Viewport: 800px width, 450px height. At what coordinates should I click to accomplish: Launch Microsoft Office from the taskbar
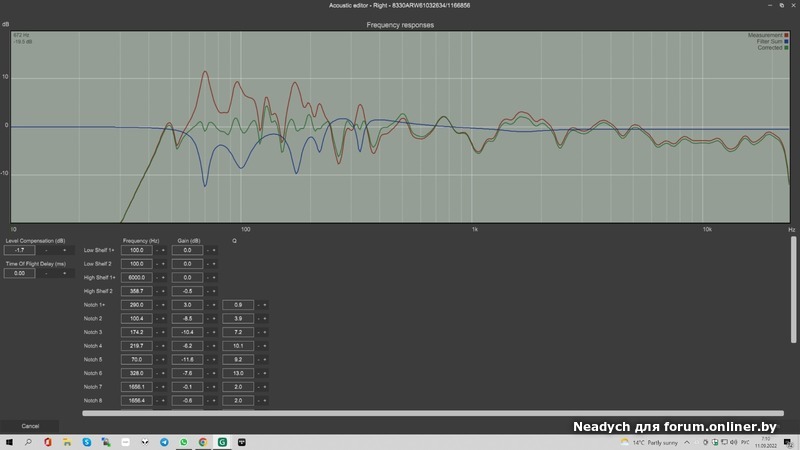47,442
